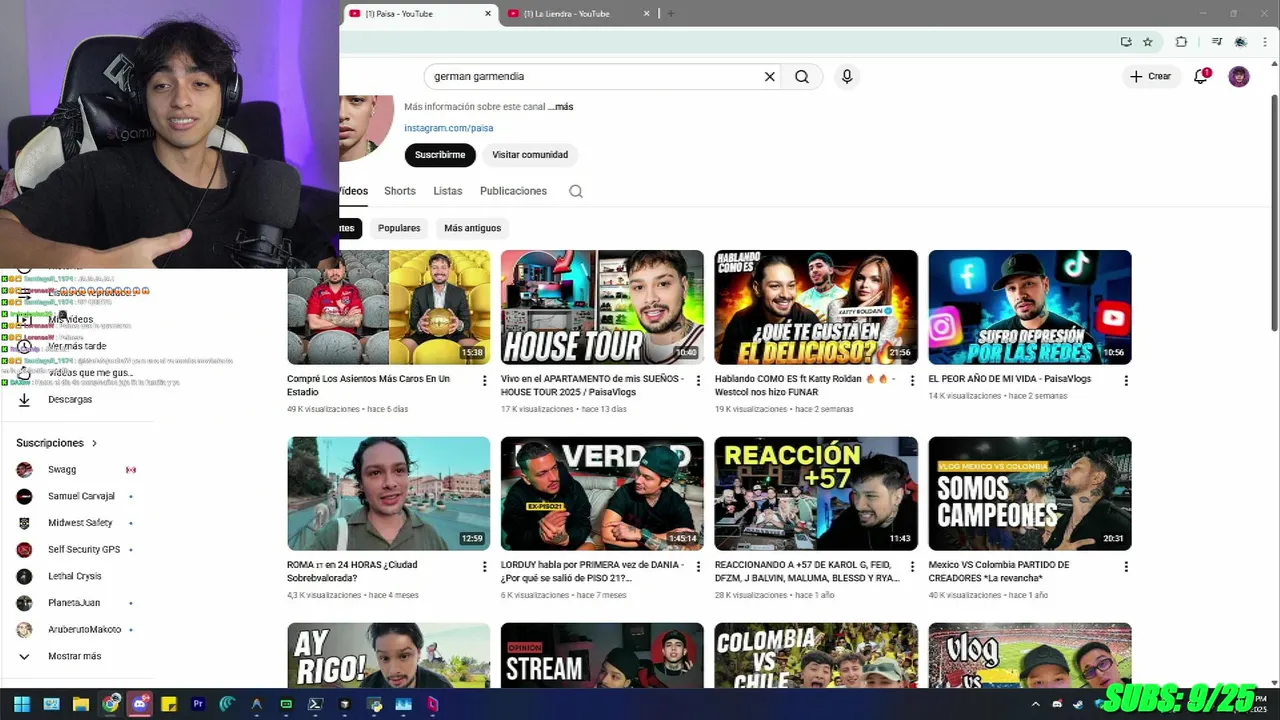
Task: Click the install app icon in the address bar
Action: pos(1126,42)
